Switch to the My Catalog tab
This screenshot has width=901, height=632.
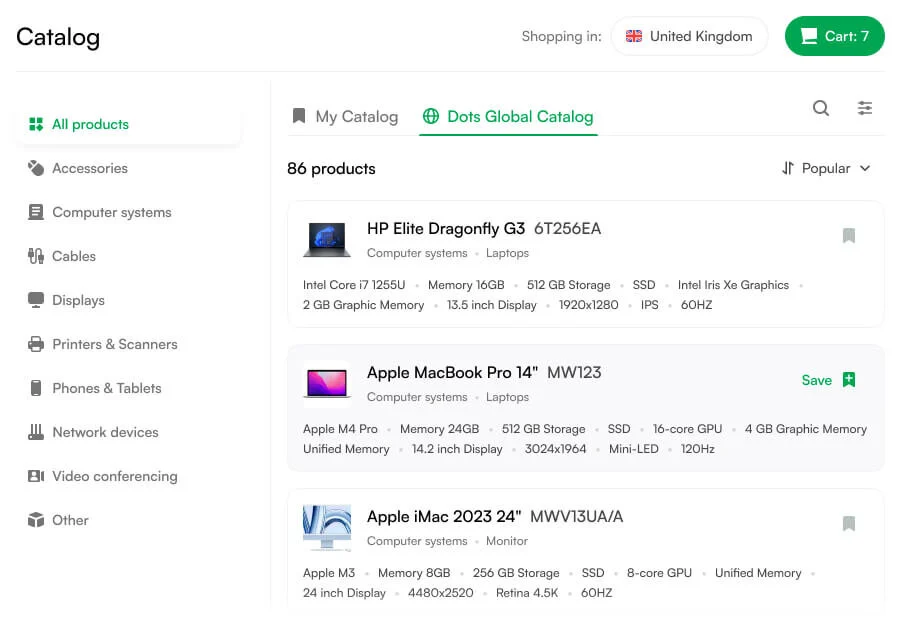(x=345, y=117)
